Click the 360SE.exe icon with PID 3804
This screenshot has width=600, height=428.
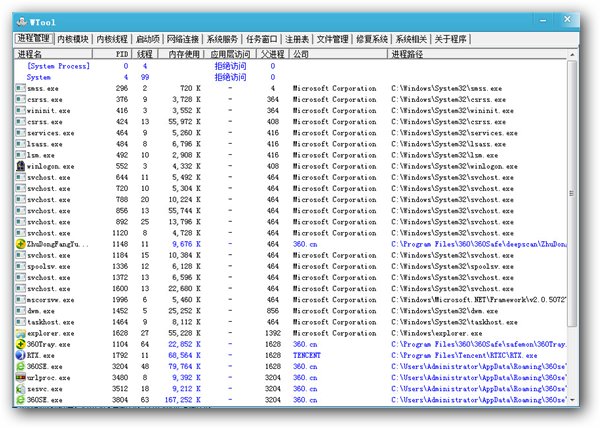[20, 400]
